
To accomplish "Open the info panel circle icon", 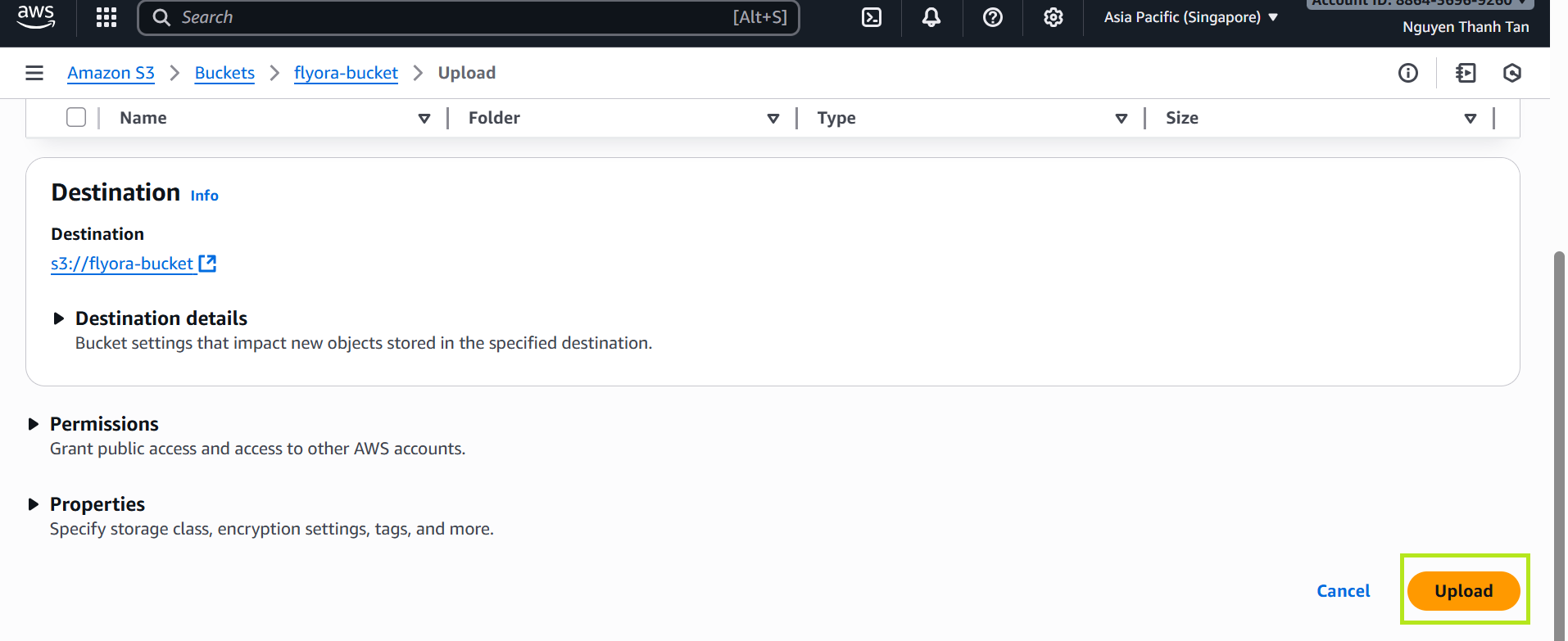I will click(x=1407, y=73).
